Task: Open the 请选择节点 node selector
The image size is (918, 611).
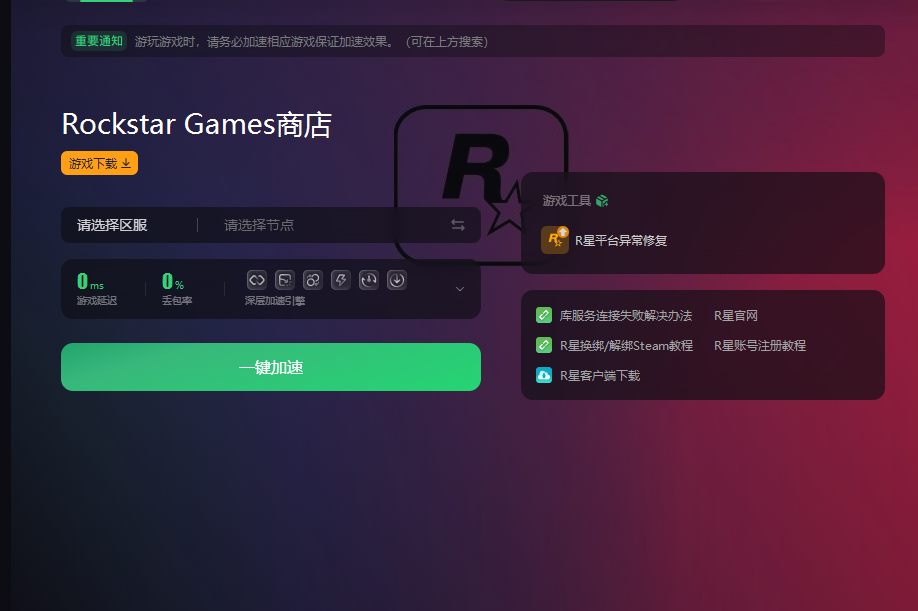Action: 259,225
